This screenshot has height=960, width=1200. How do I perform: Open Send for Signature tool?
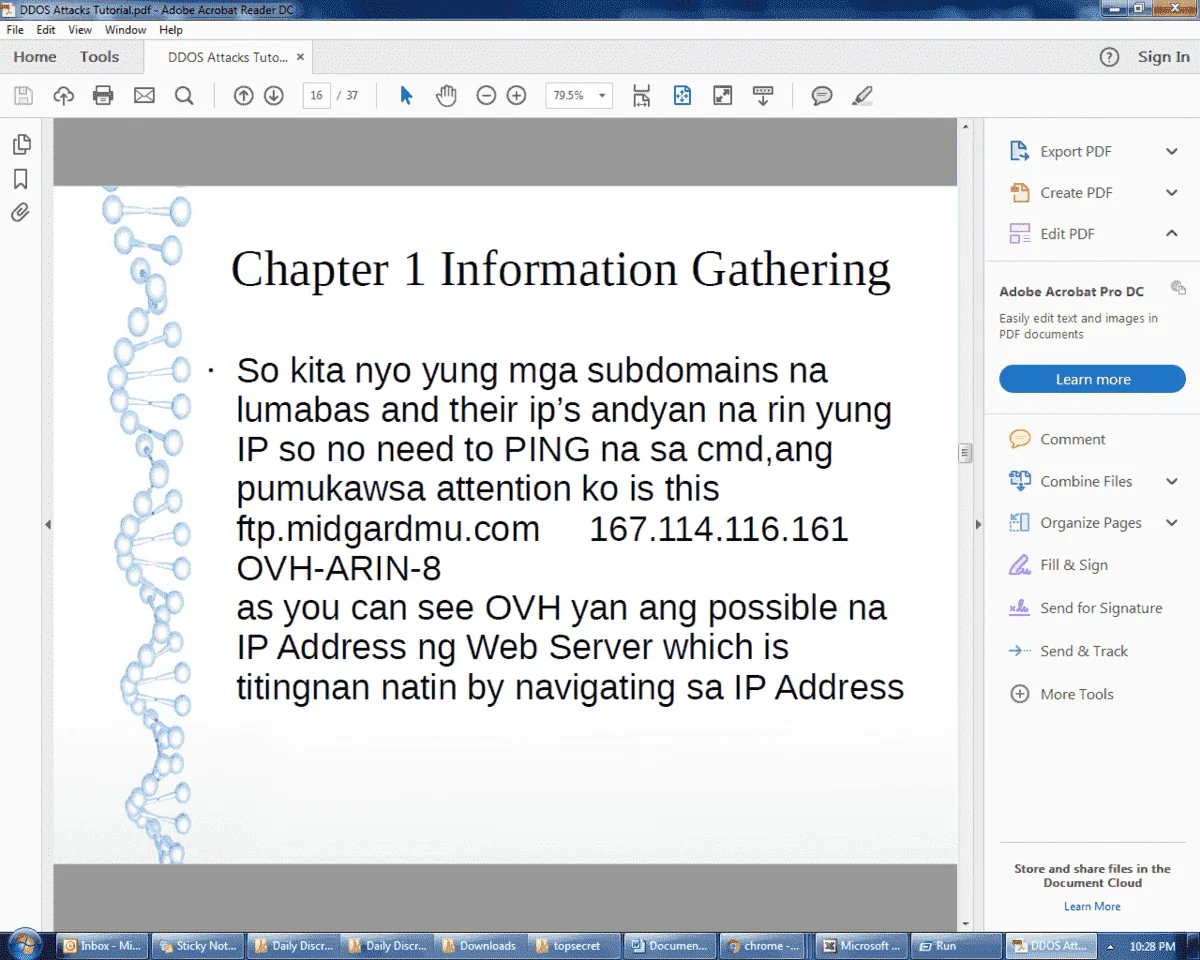(x=1085, y=608)
